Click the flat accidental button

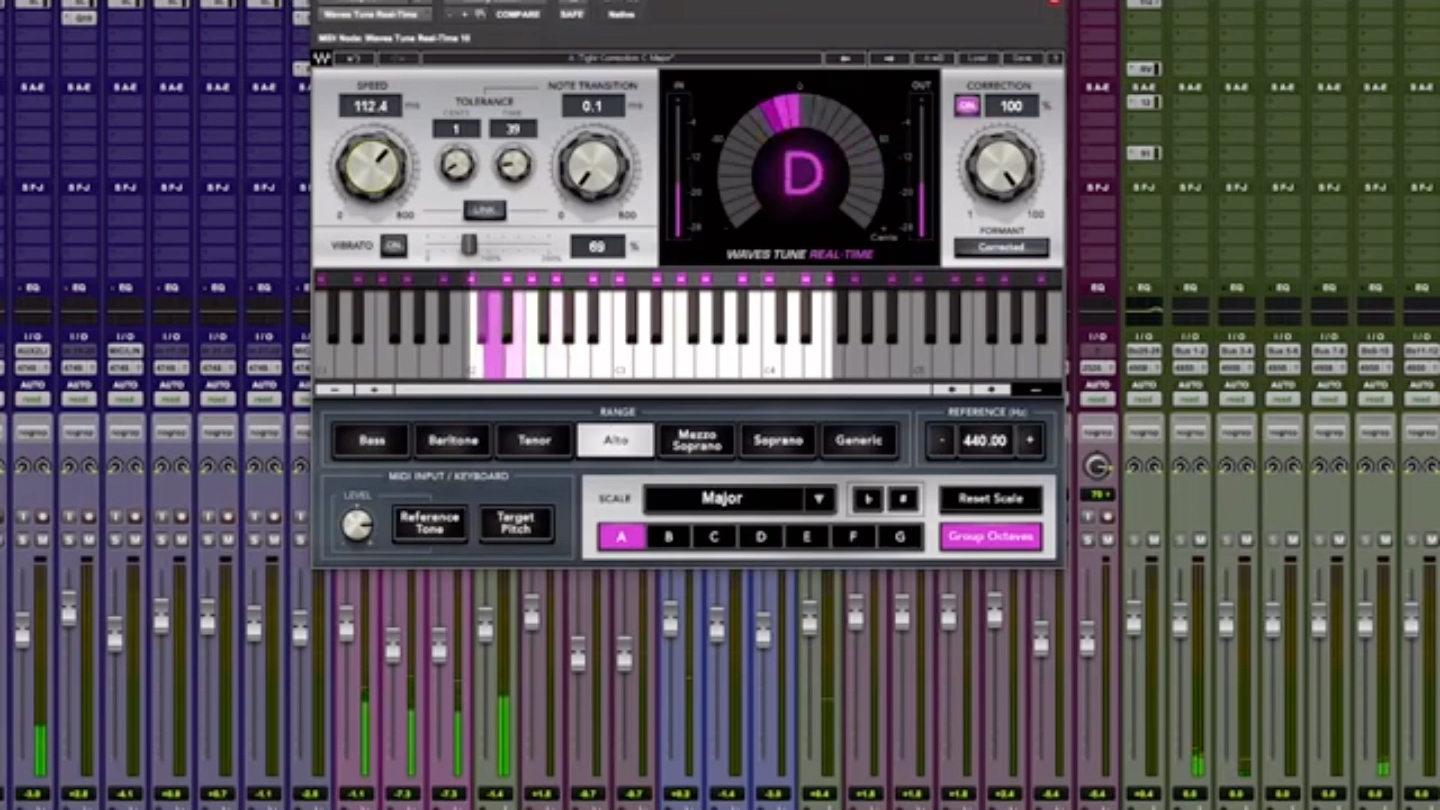[x=867, y=499]
